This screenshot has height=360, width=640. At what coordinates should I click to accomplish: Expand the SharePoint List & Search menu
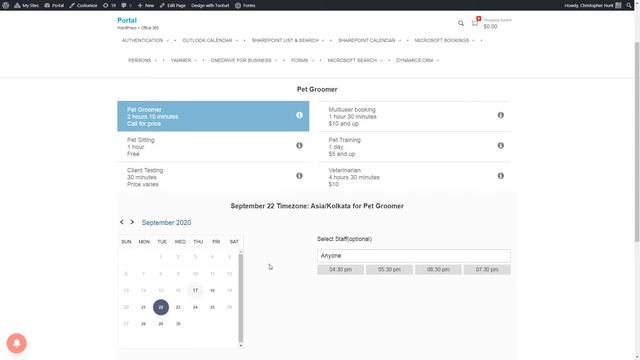point(288,40)
